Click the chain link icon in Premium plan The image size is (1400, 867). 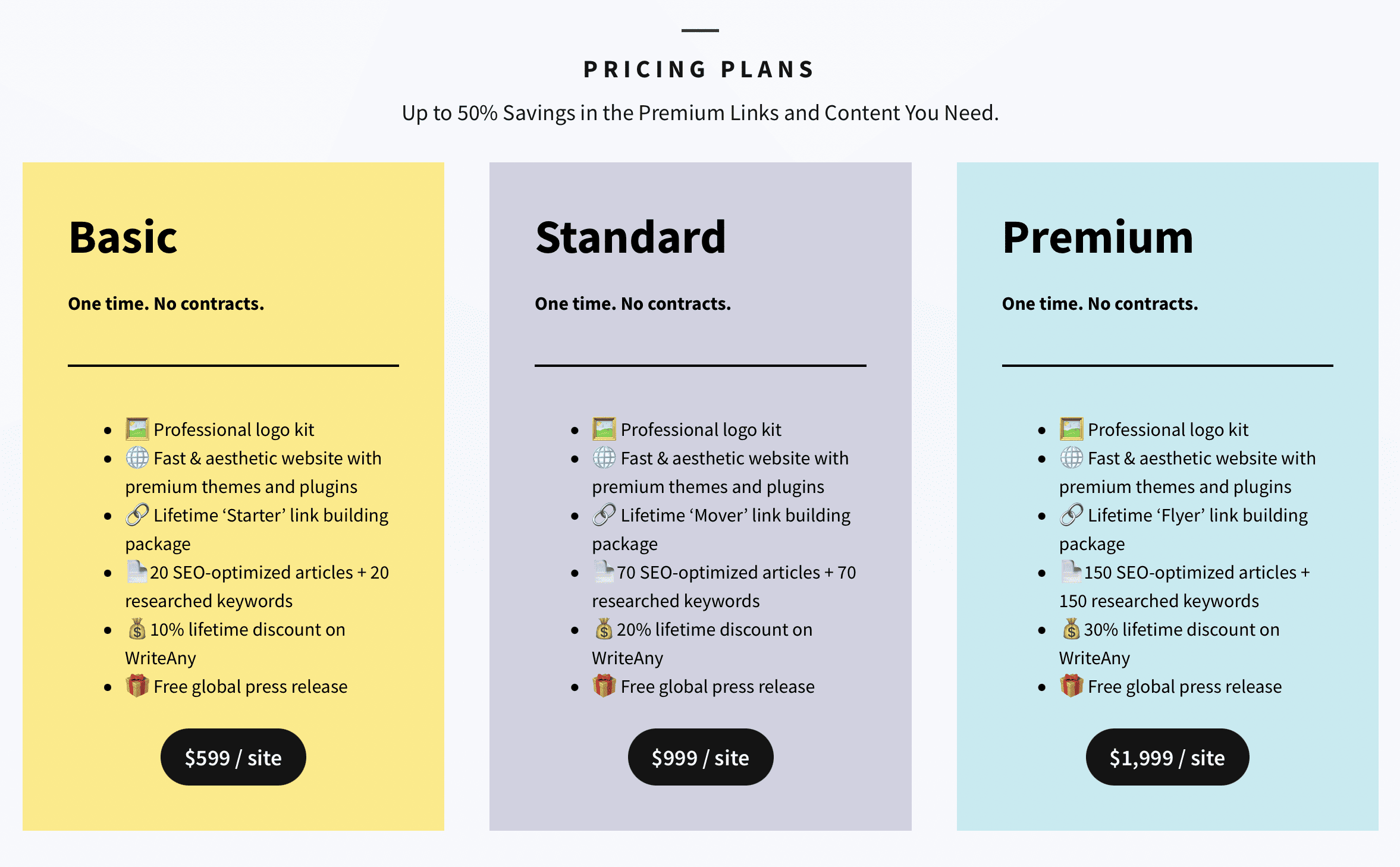[1071, 514]
